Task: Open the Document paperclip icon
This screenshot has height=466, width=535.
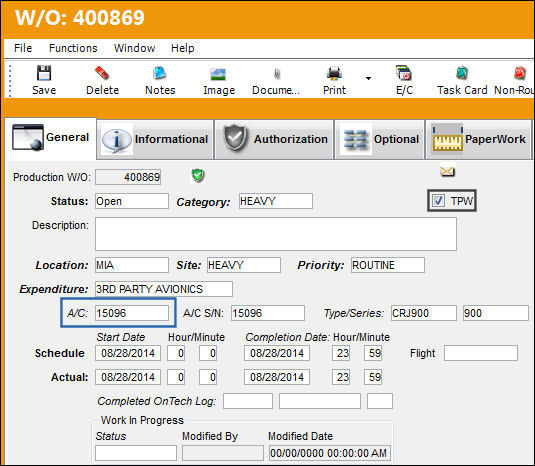Action: pos(277,74)
